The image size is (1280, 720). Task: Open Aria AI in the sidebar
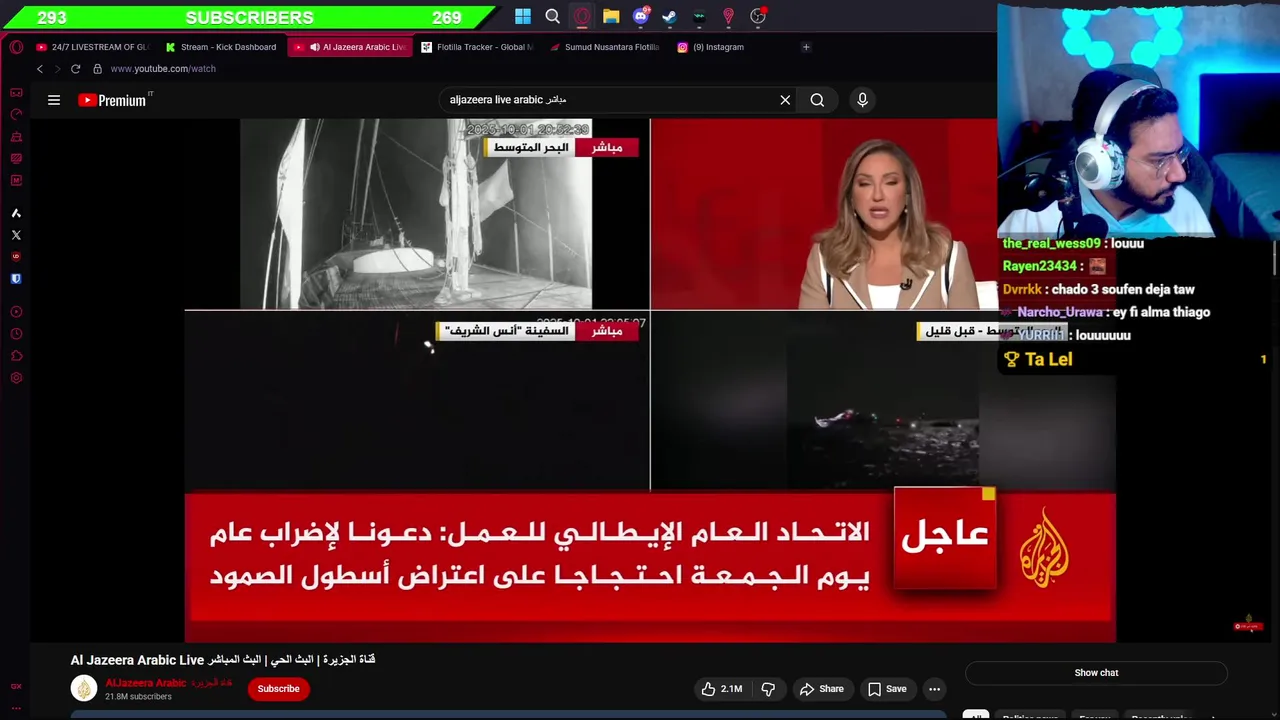pyautogui.click(x=16, y=213)
